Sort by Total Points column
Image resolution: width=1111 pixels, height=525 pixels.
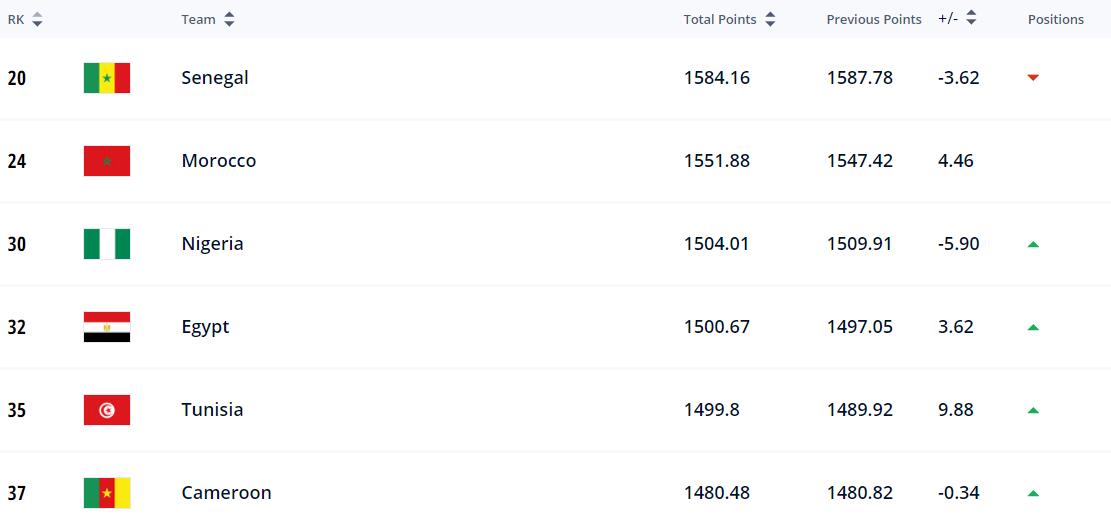[x=769, y=19]
